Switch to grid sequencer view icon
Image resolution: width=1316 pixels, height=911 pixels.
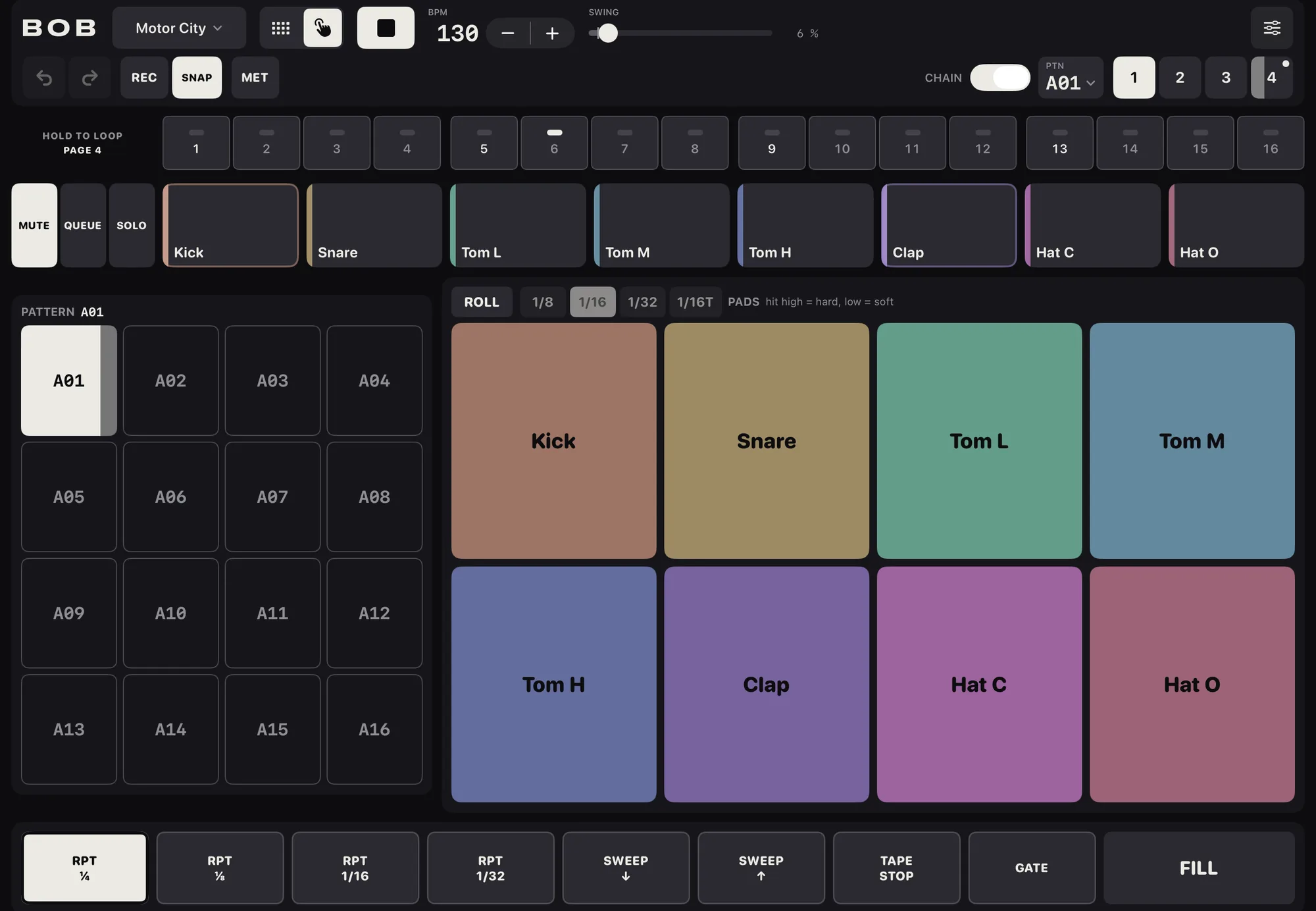[x=281, y=28]
